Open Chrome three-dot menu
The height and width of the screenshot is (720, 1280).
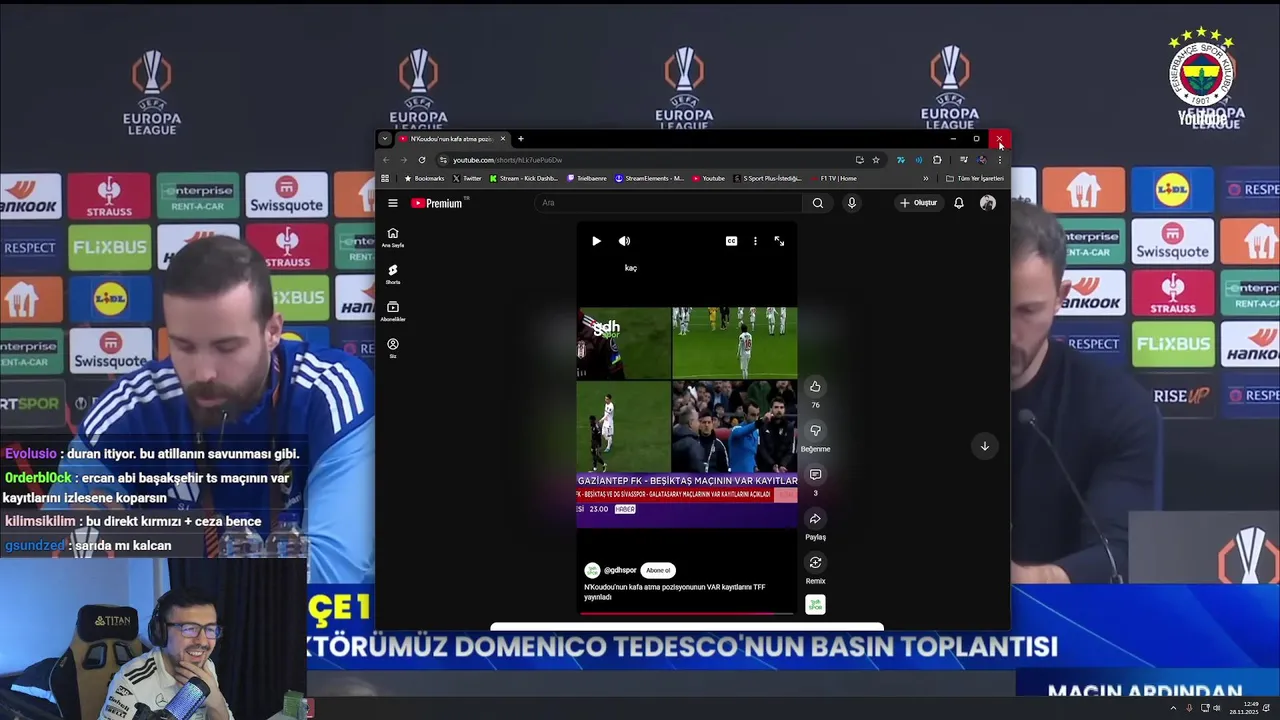pos(999,160)
